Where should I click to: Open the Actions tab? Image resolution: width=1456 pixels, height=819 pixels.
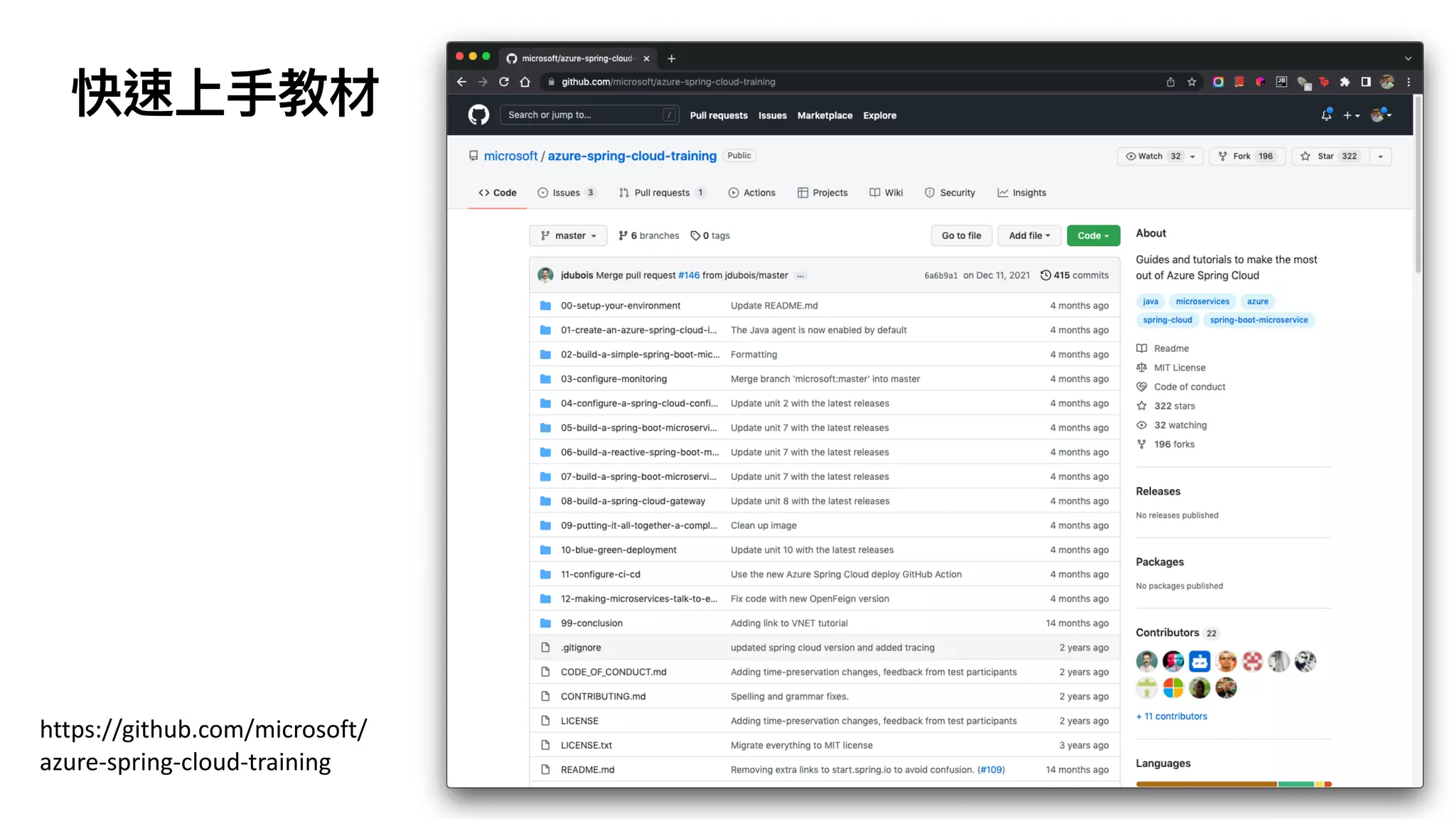point(751,193)
